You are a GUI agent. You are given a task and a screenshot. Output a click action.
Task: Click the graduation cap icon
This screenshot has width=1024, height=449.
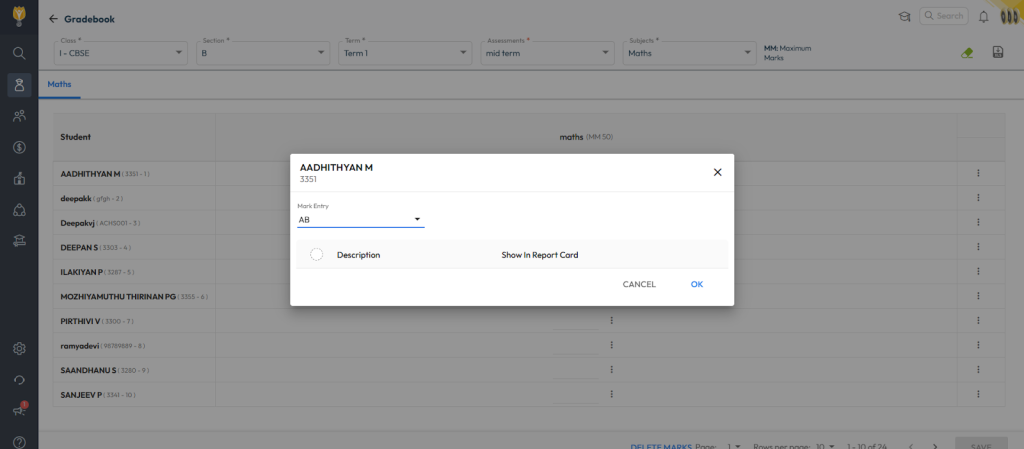(904, 16)
